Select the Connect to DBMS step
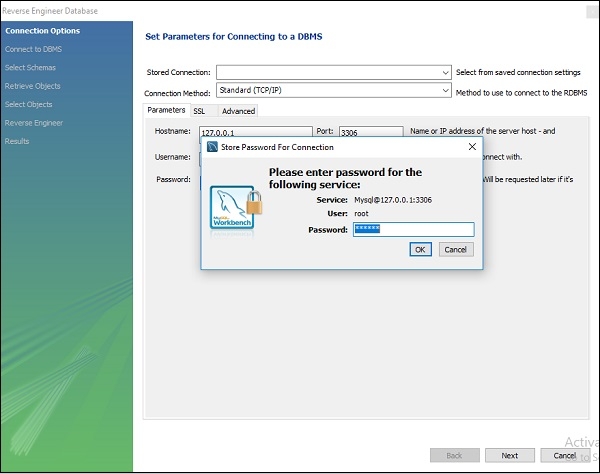Screen dimensions: 600x474 [33, 49]
